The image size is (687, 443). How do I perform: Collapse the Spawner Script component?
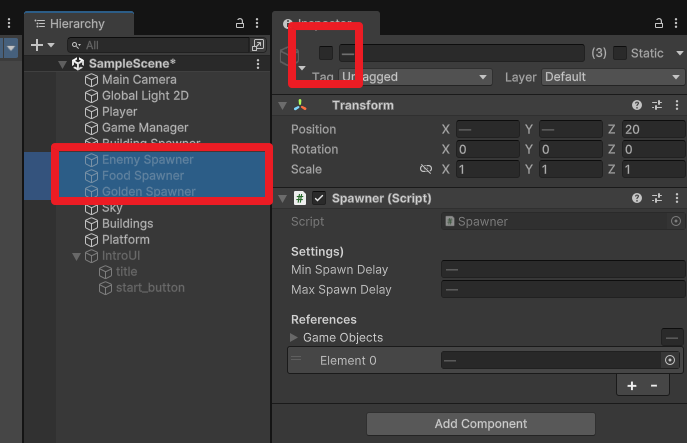[283, 199]
